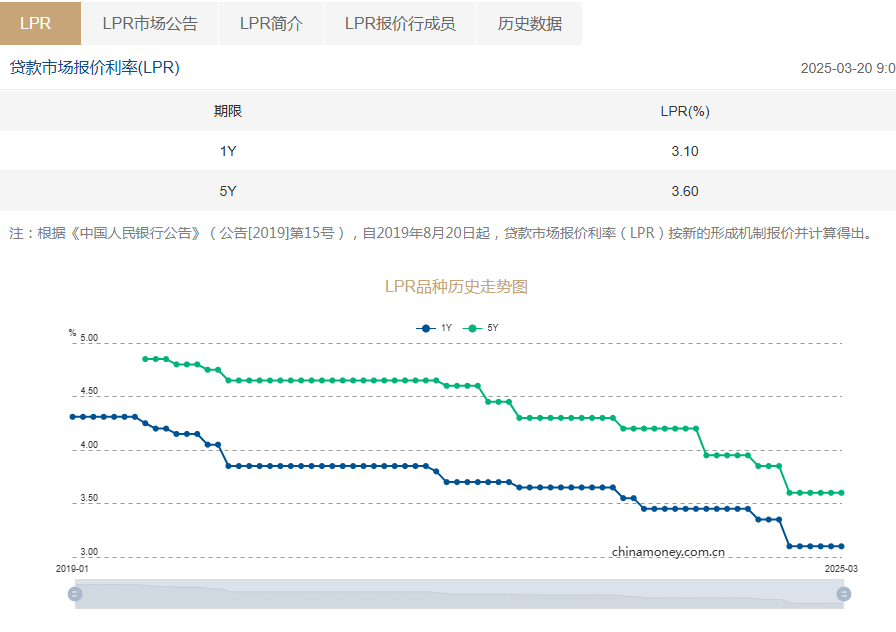896x632 pixels.
Task: Open the LPR简介 tab
Action: point(271,23)
